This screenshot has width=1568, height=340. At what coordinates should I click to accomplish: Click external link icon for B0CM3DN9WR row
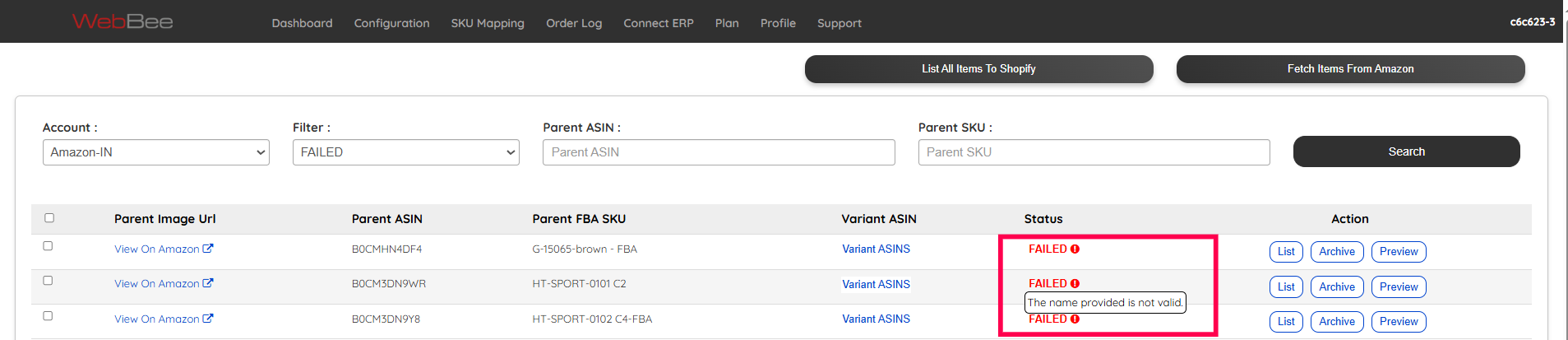point(208,283)
